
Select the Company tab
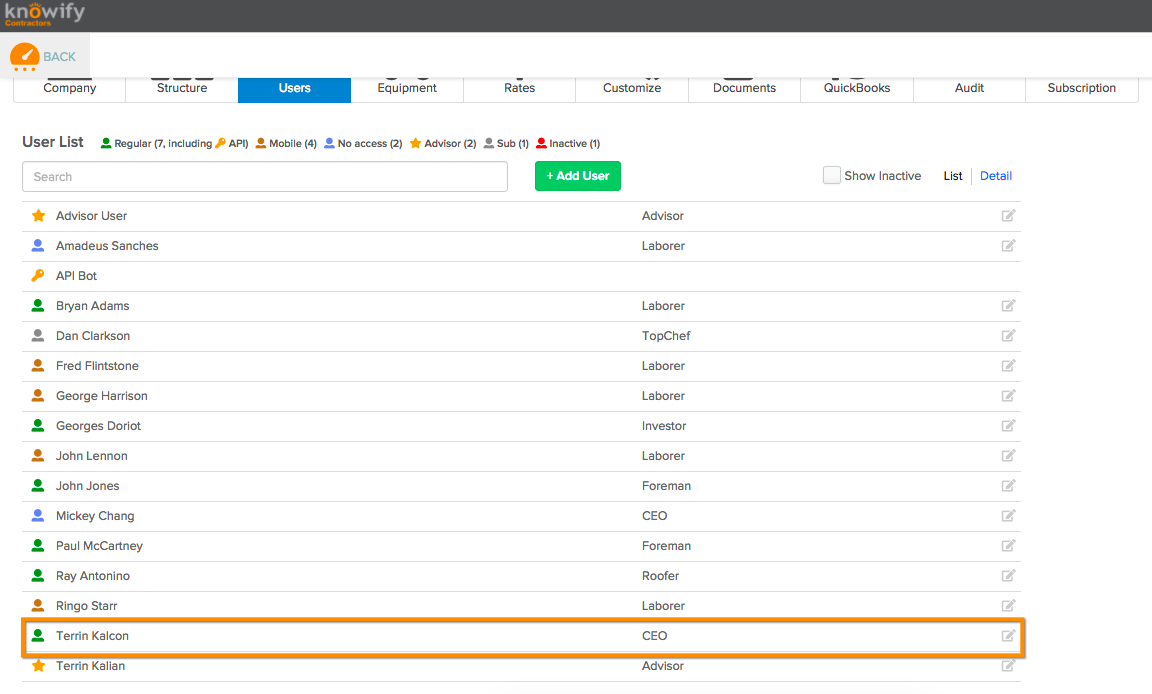tap(70, 88)
